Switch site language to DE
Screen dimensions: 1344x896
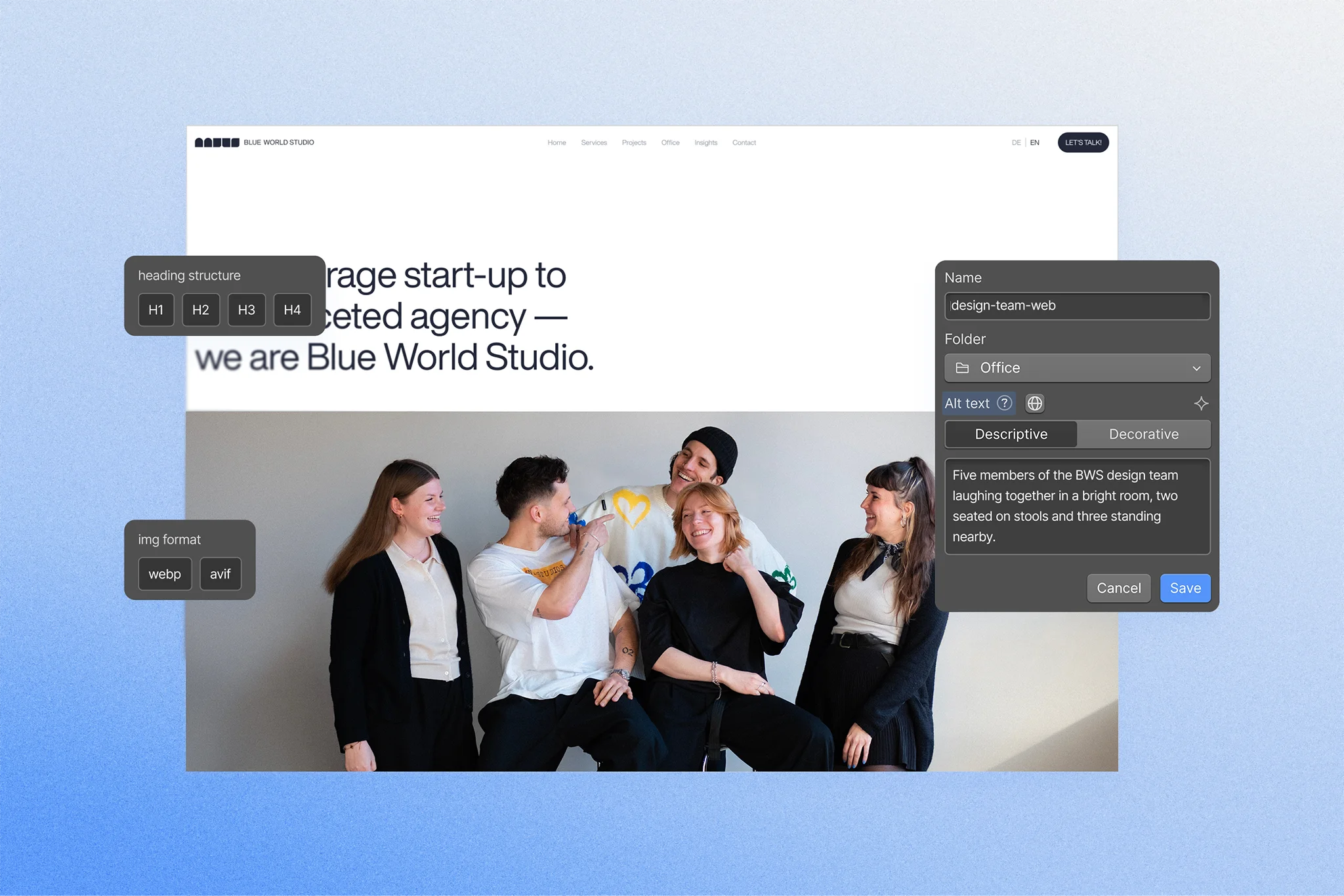[1016, 142]
